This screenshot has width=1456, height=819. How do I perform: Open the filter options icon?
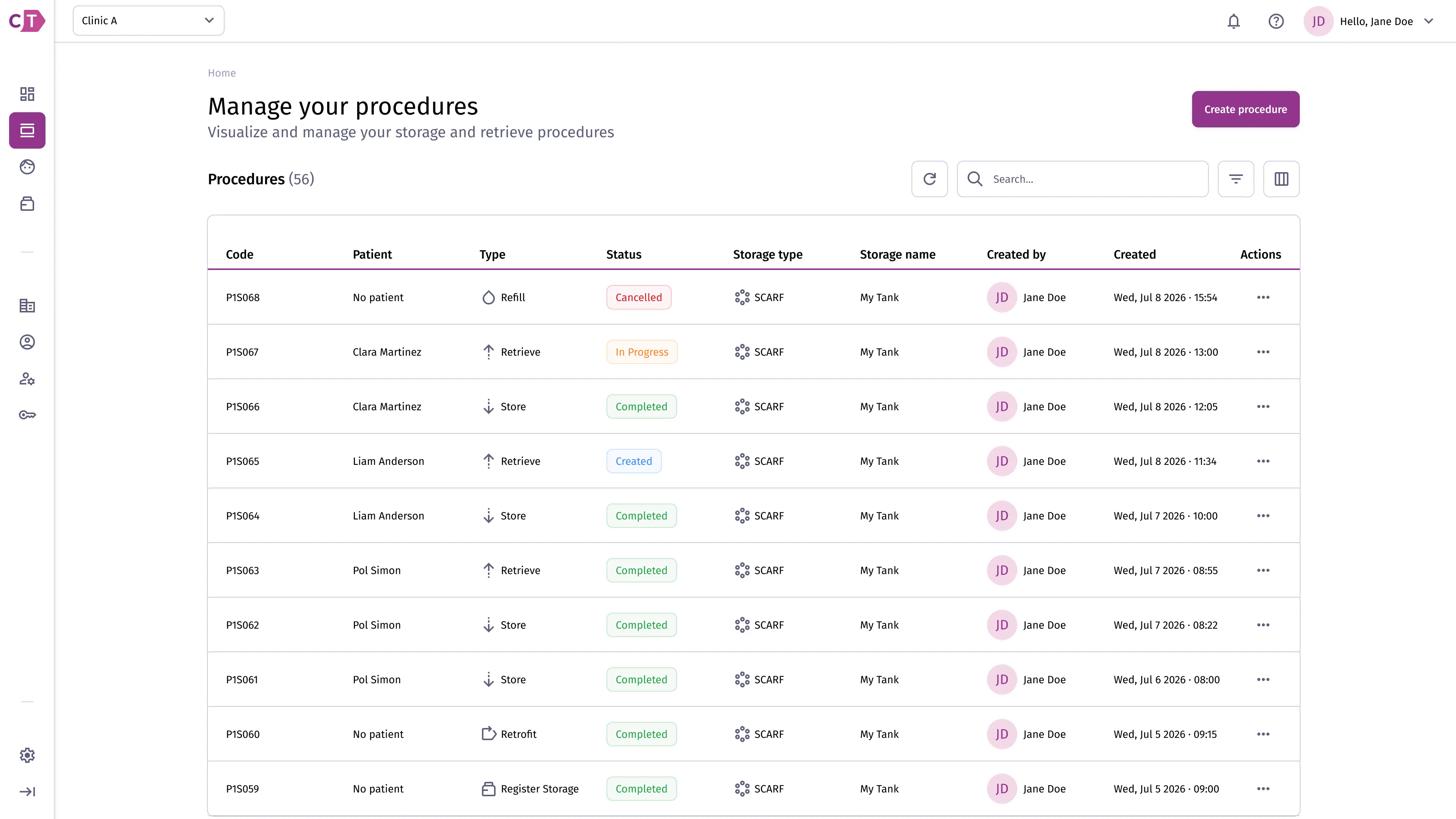[x=1236, y=179]
